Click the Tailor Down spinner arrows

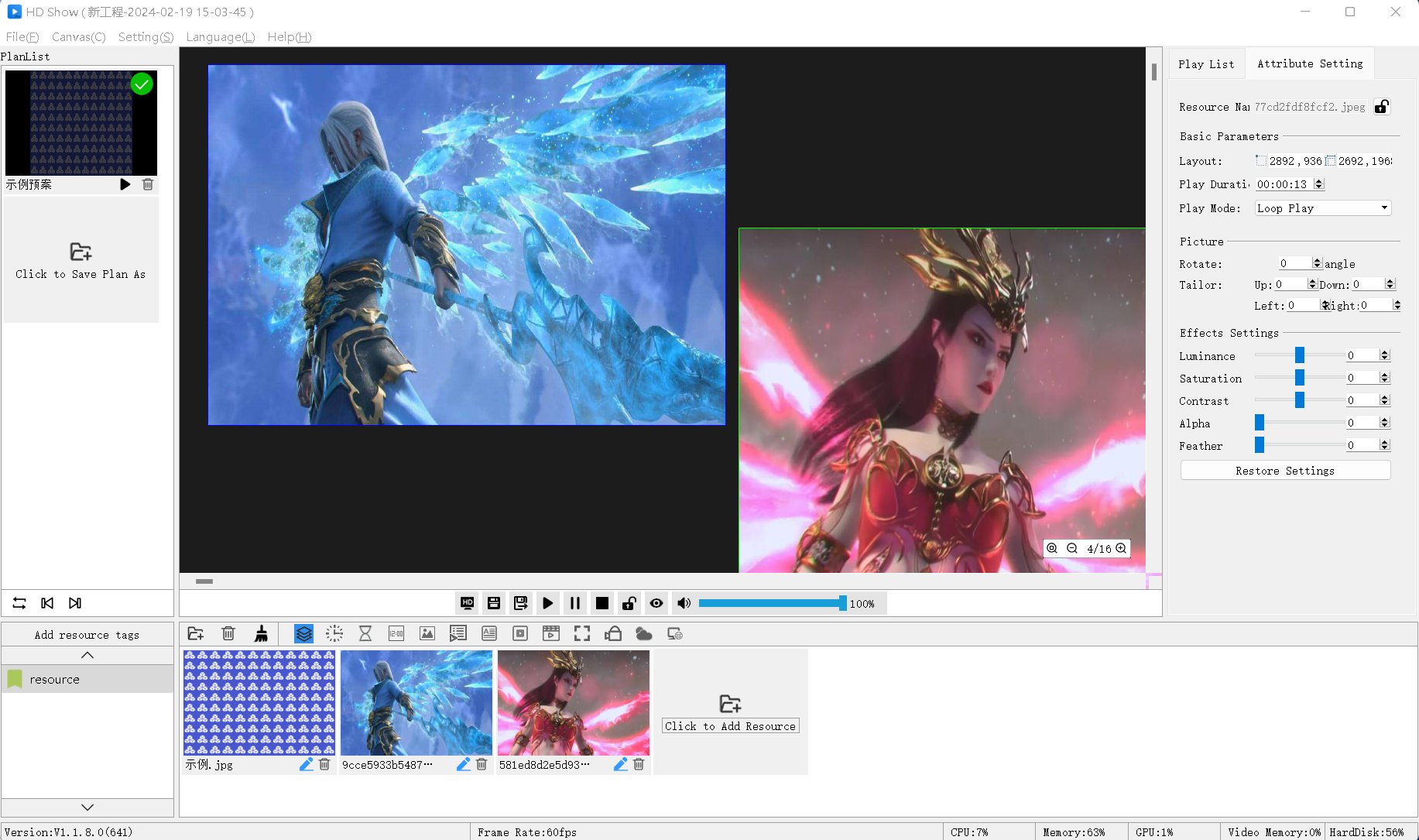point(1390,284)
